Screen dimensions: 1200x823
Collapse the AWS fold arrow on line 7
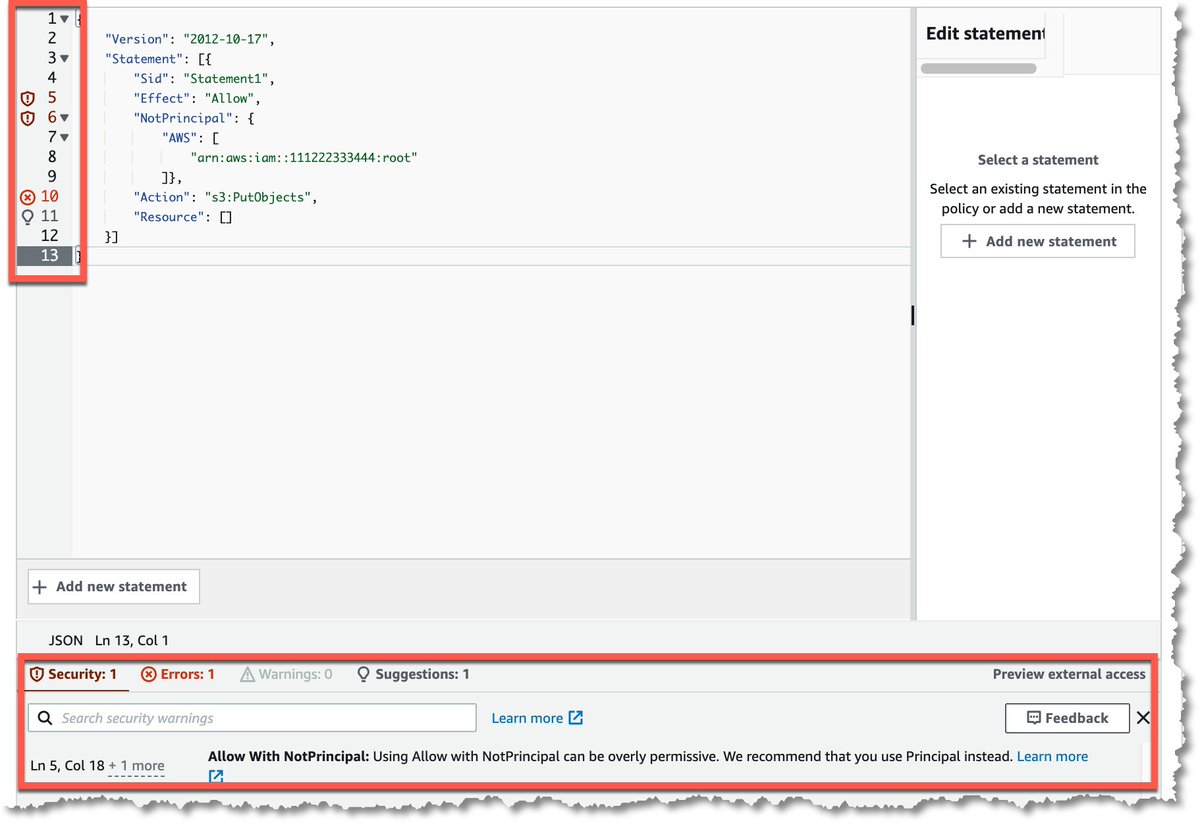(x=65, y=137)
